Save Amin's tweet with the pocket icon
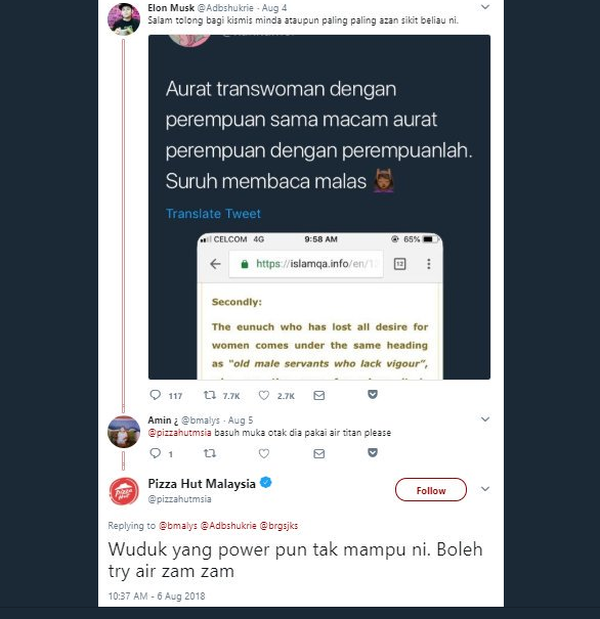 pyautogui.click(x=373, y=452)
